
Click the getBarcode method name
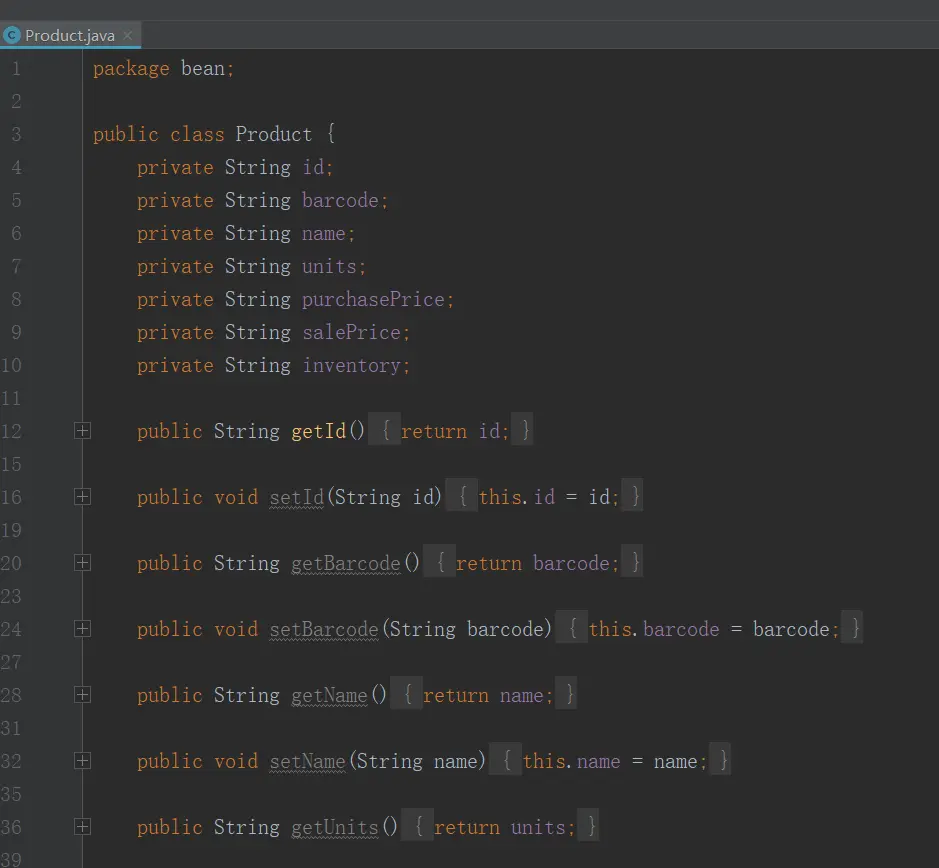click(x=346, y=563)
